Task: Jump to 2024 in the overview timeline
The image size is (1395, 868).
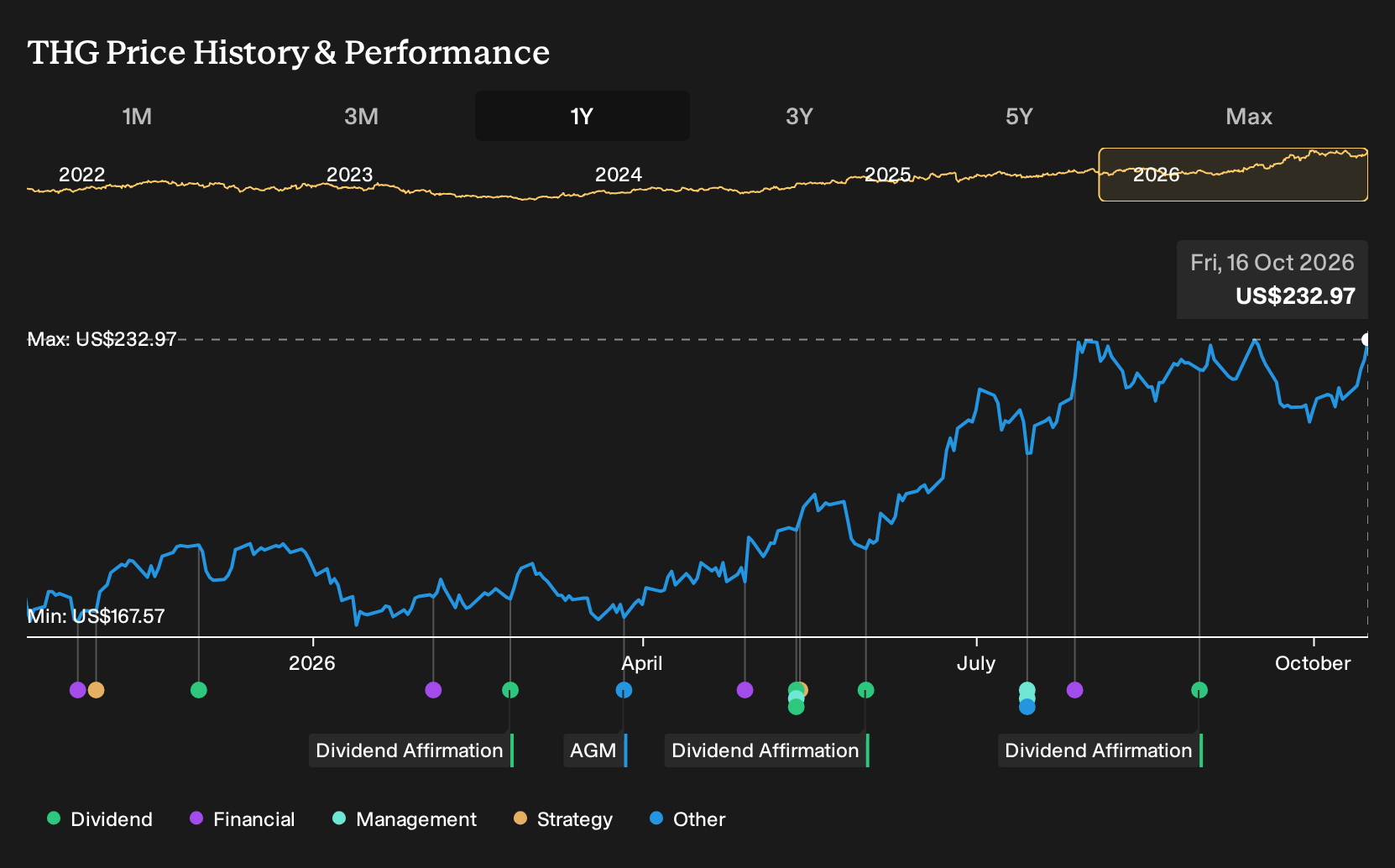Action: 619,175
